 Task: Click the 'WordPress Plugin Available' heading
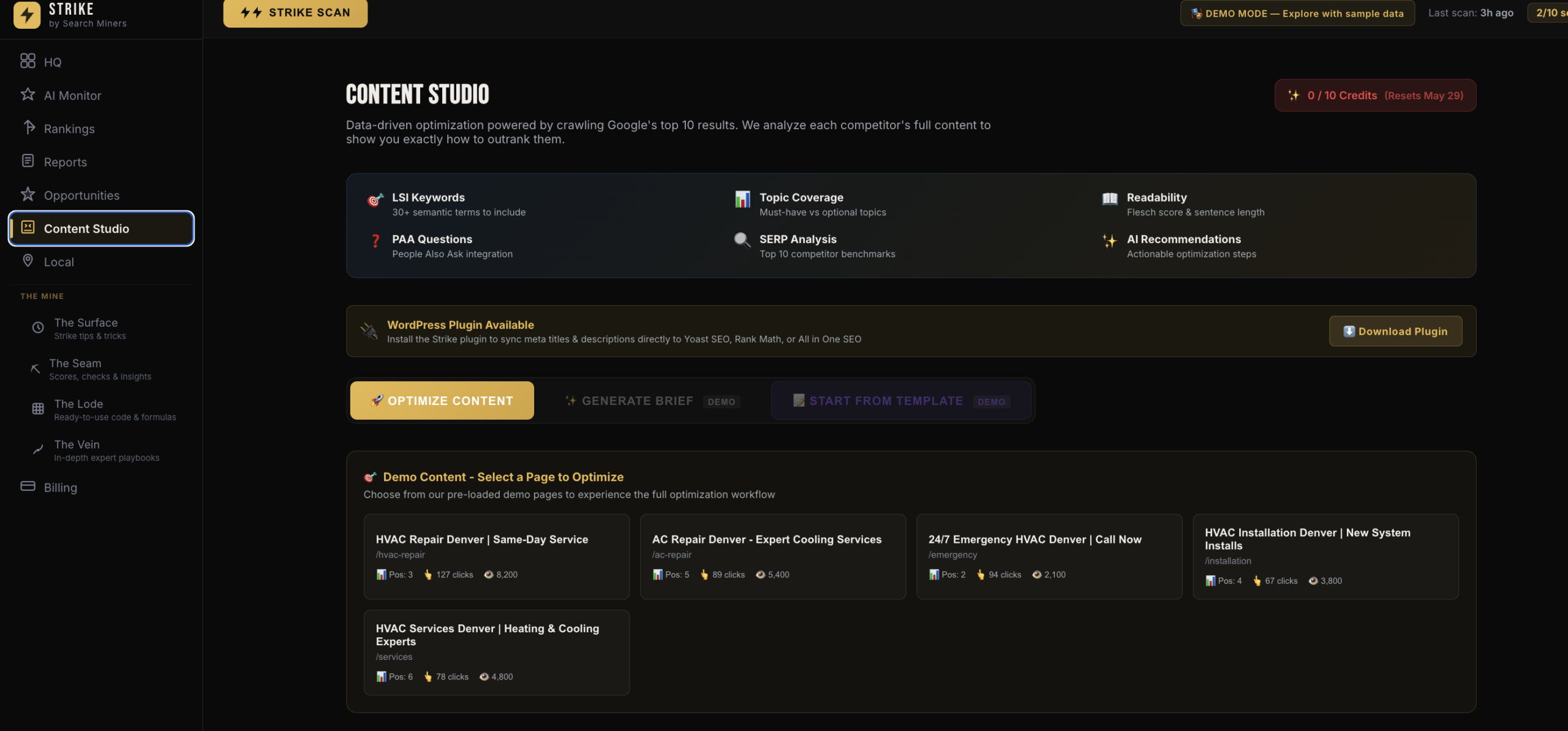point(461,325)
